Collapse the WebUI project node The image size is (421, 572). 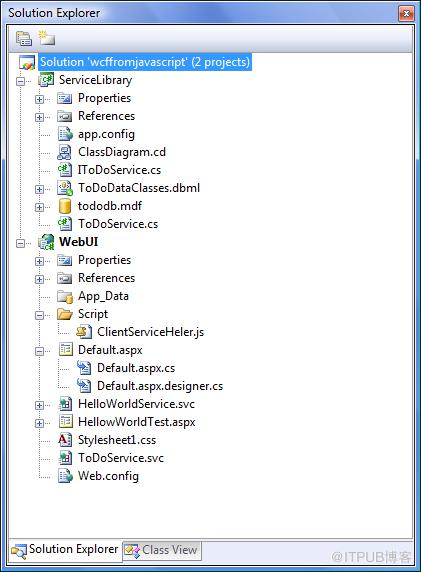click(x=20, y=243)
